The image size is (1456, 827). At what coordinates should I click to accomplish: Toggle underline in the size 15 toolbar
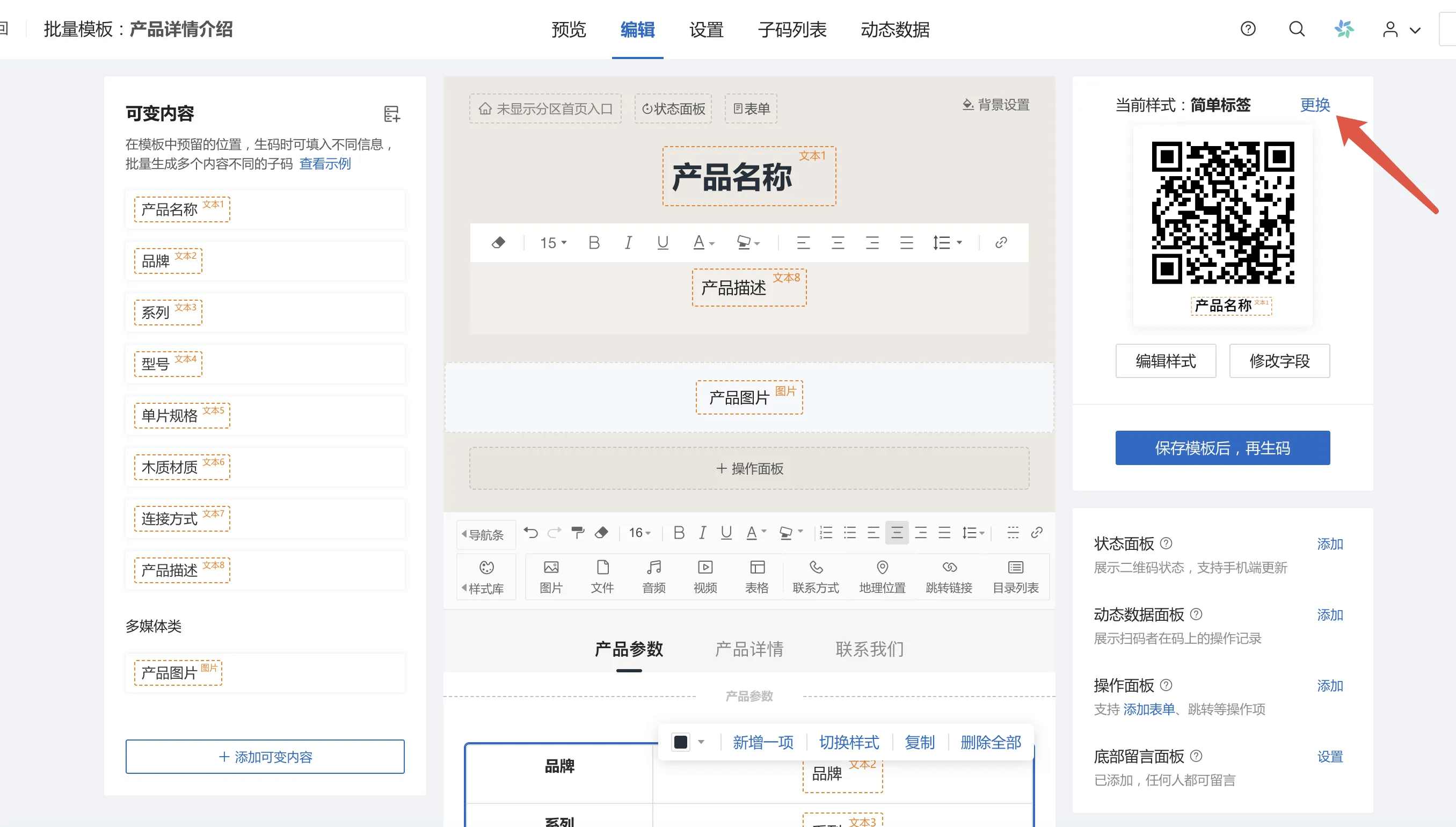pos(662,243)
